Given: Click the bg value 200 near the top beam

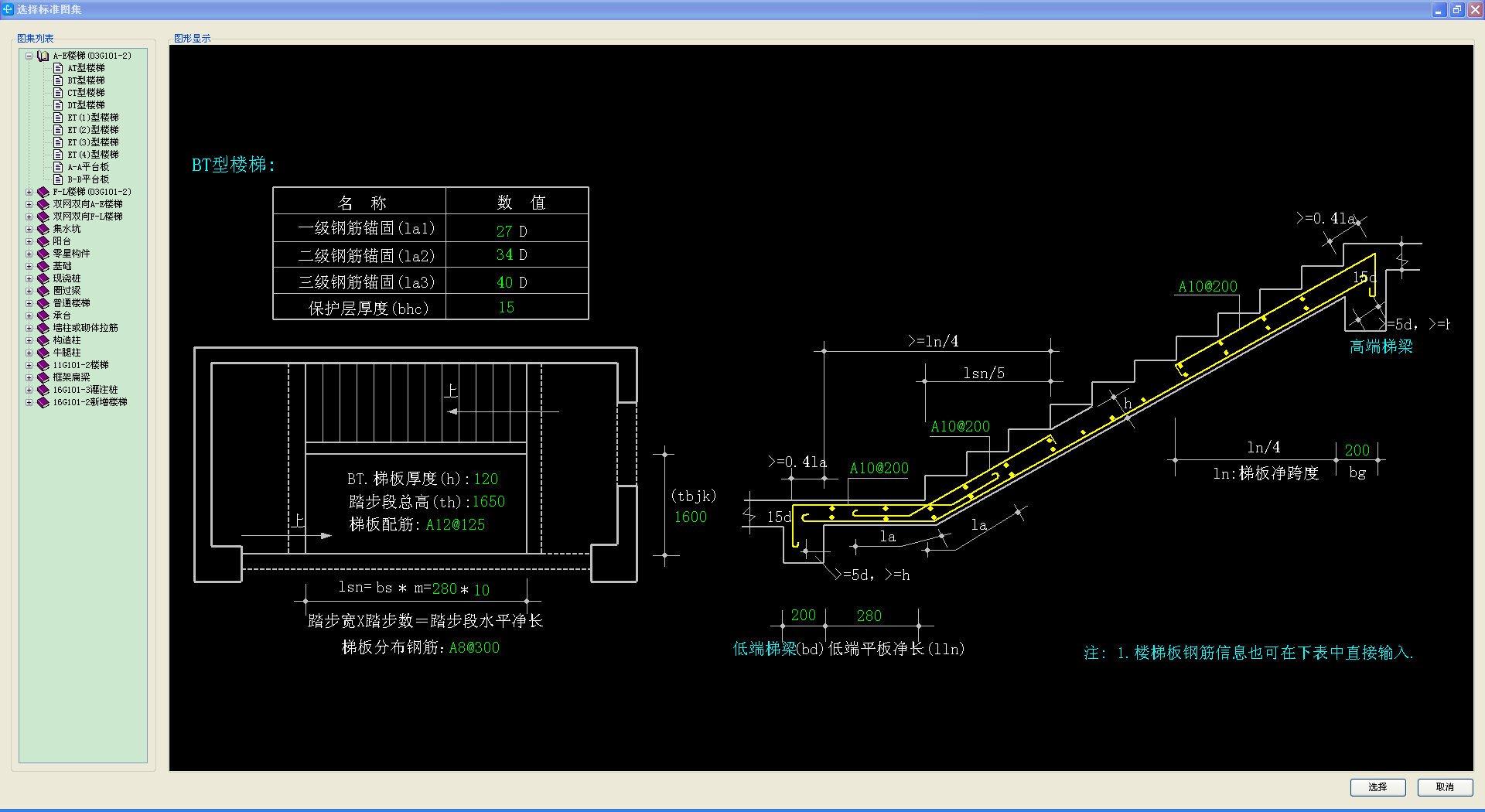Looking at the screenshot, I should coord(1357,450).
